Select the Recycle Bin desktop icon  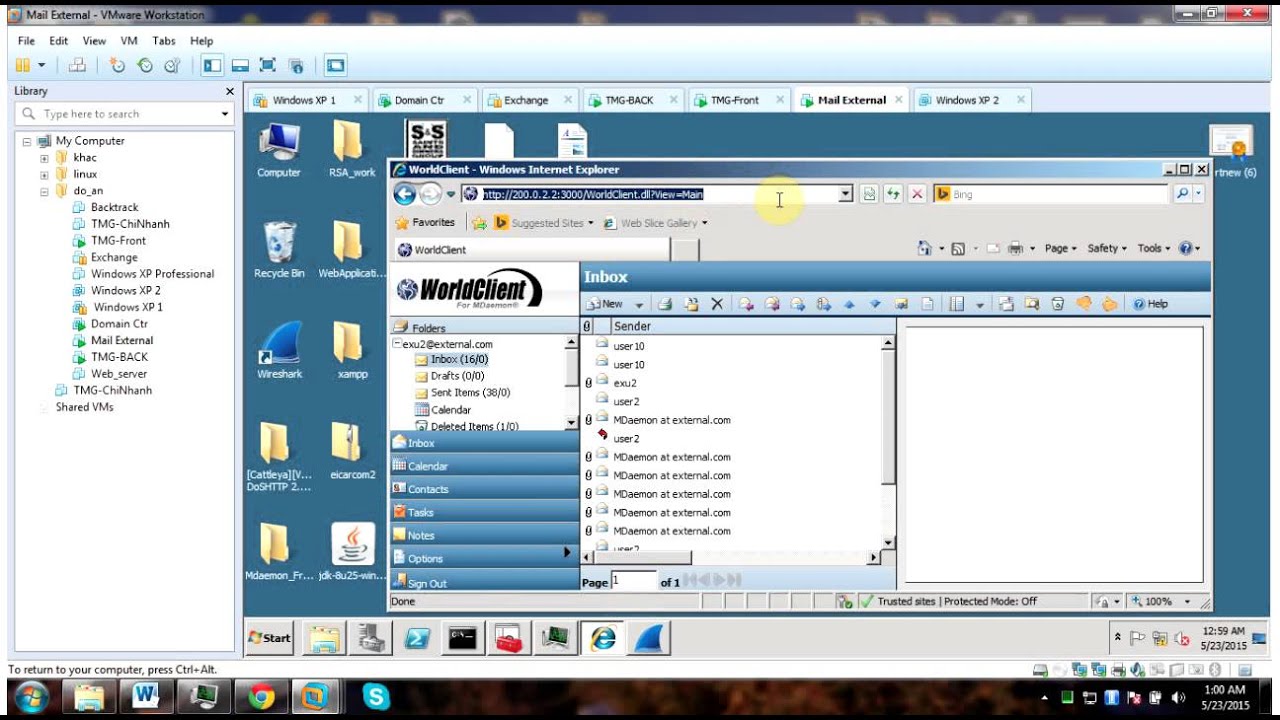pos(279,250)
